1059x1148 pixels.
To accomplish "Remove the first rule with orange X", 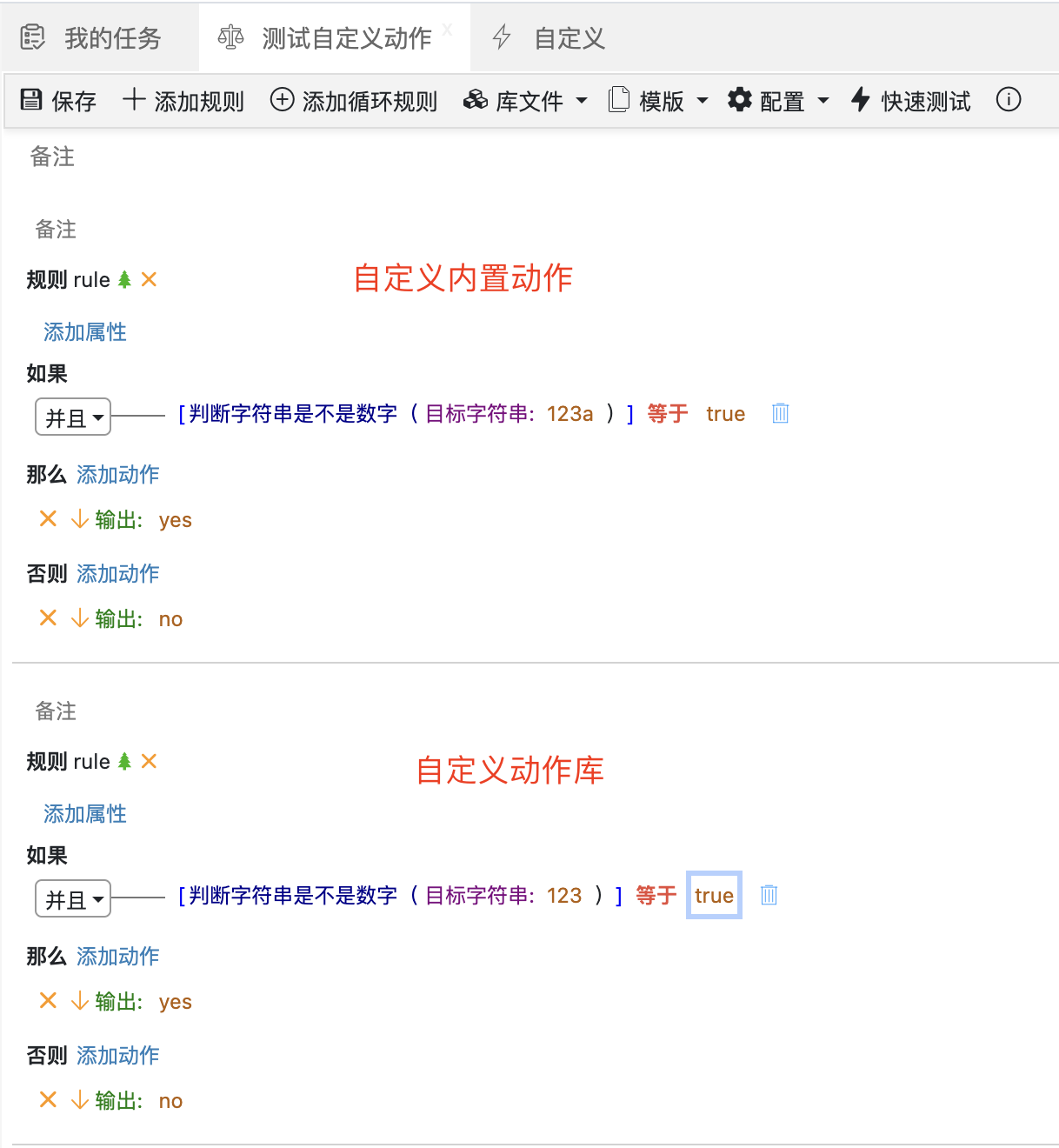I will tap(150, 280).
